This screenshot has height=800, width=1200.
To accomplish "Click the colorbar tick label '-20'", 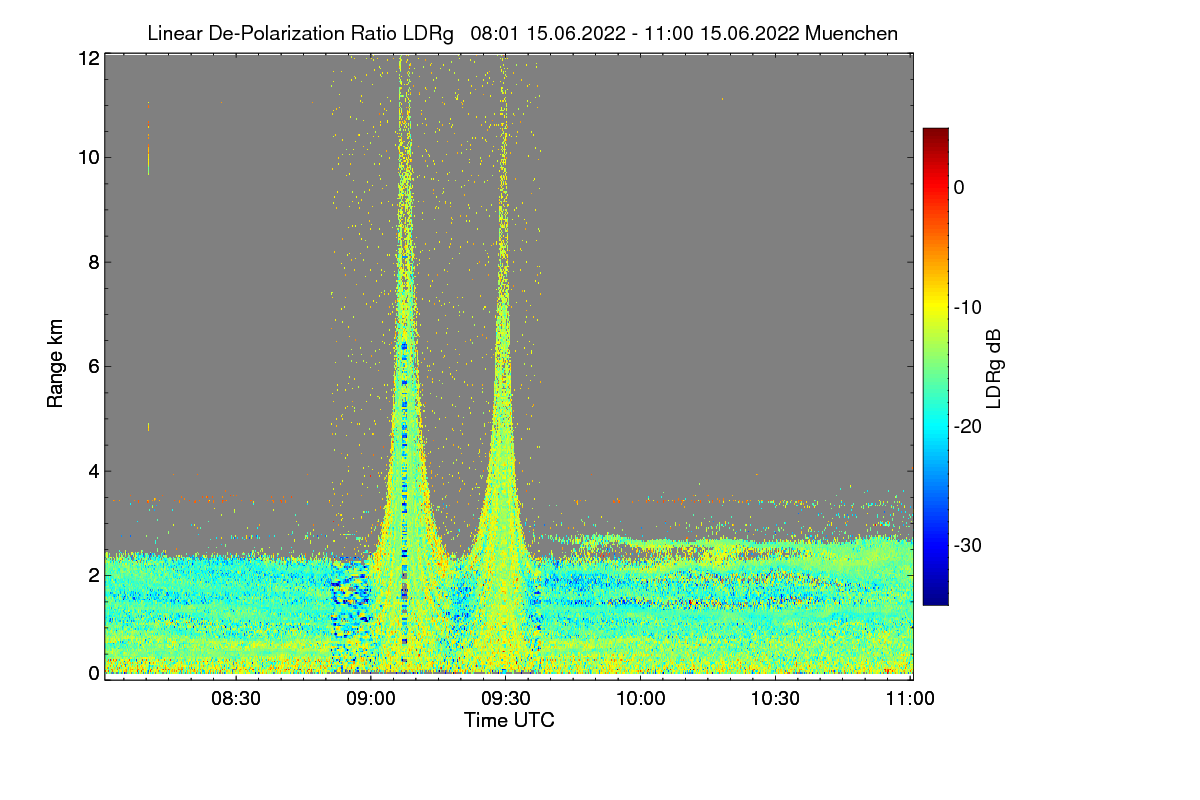I will (x=968, y=426).
